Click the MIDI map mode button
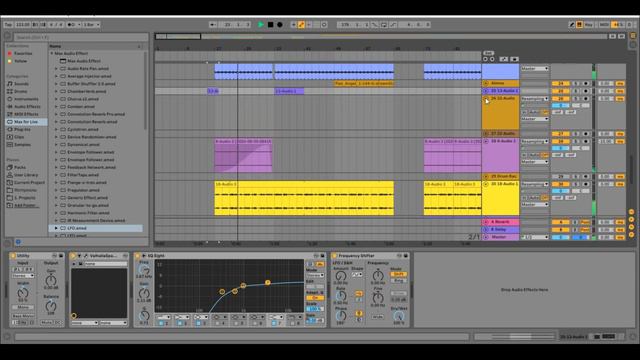640x360 pixels. [604, 24]
